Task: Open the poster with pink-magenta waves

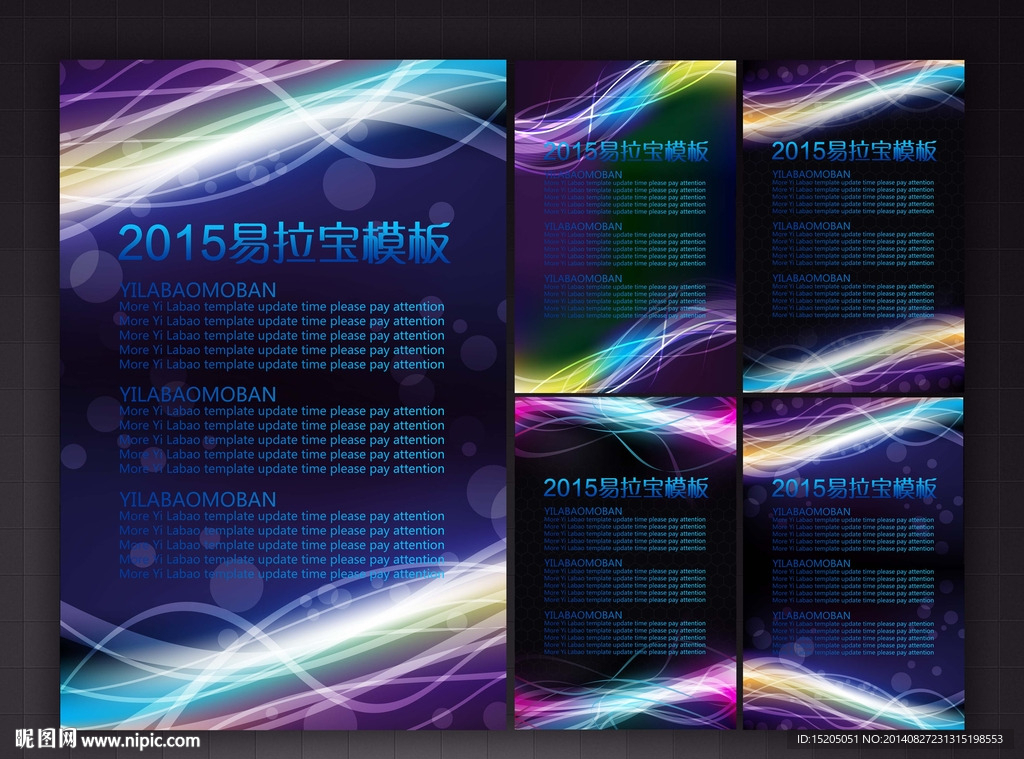Action: [x=625, y=563]
